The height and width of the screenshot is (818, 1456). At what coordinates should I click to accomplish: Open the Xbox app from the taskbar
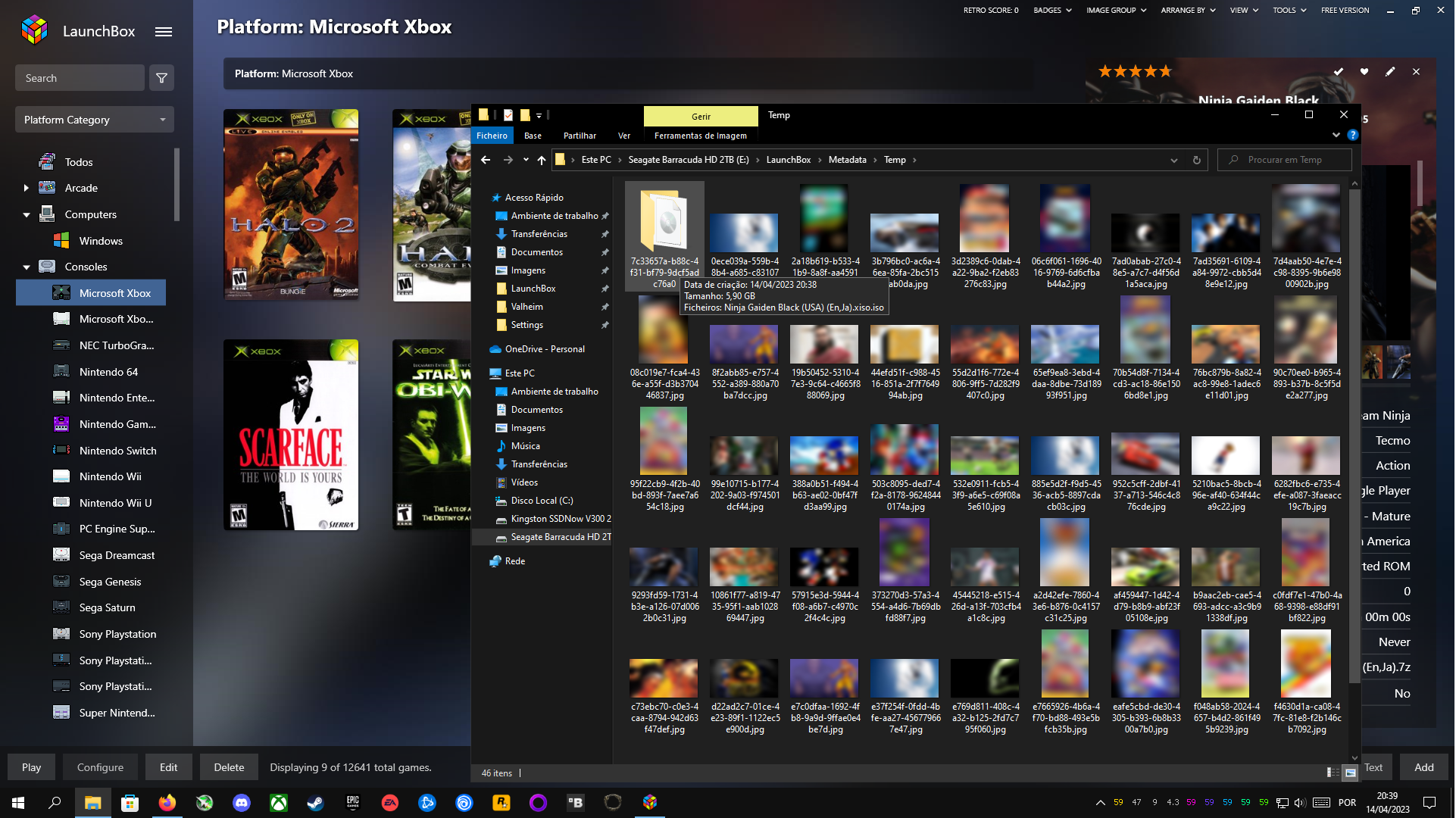tap(279, 803)
